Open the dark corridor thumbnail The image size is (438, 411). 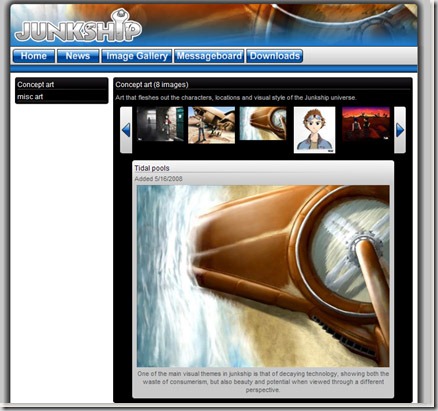(x=160, y=124)
